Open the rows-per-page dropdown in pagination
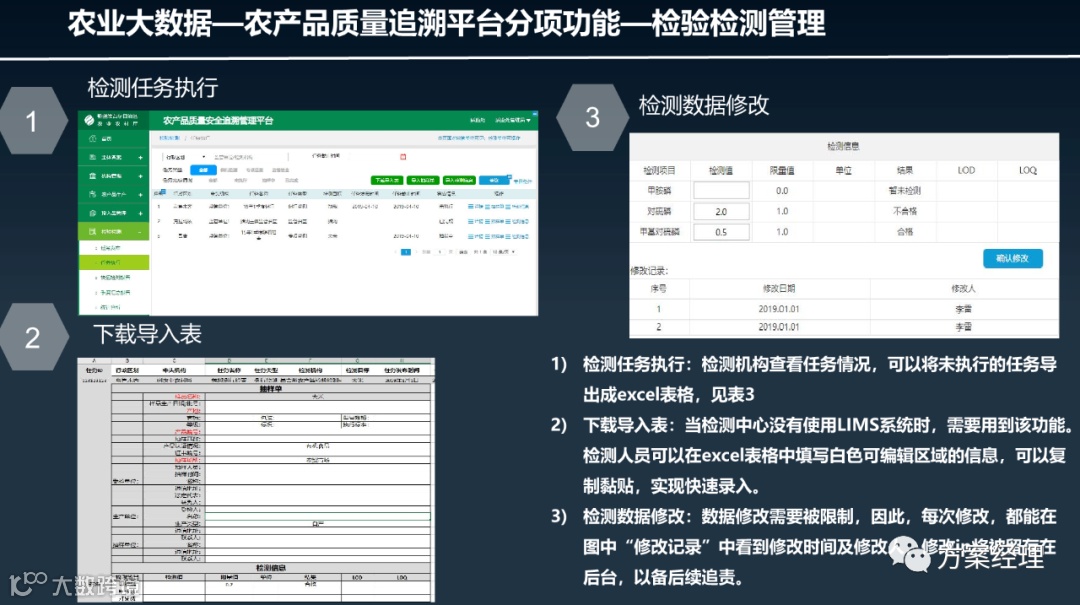 tap(503, 252)
